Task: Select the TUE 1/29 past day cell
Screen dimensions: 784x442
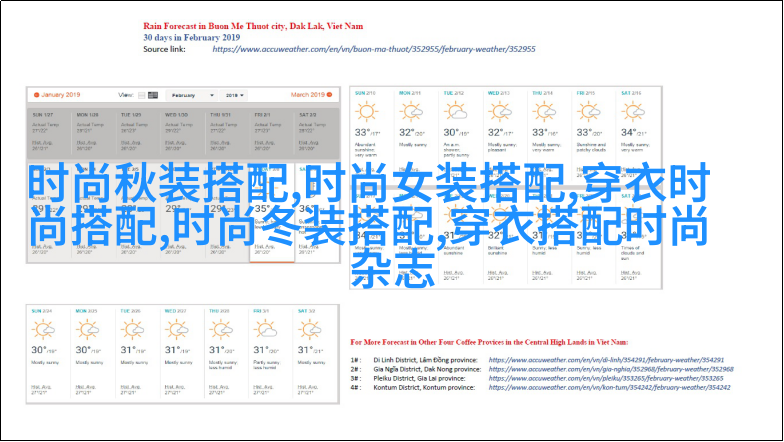Action: pyautogui.click(x=138, y=132)
